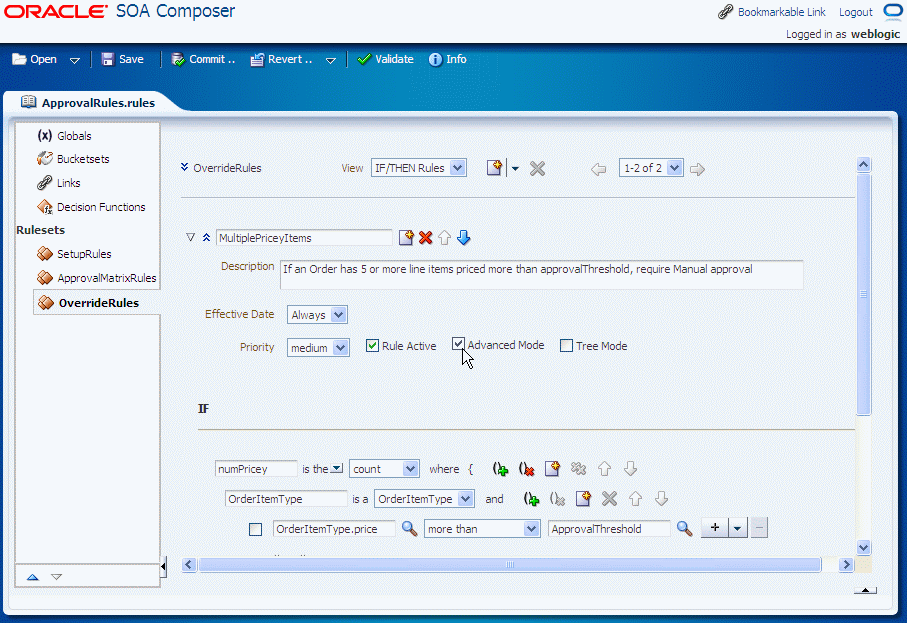Click the vertical scrollbar thumb
Viewport: 907px width, 623px height.
point(863,294)
